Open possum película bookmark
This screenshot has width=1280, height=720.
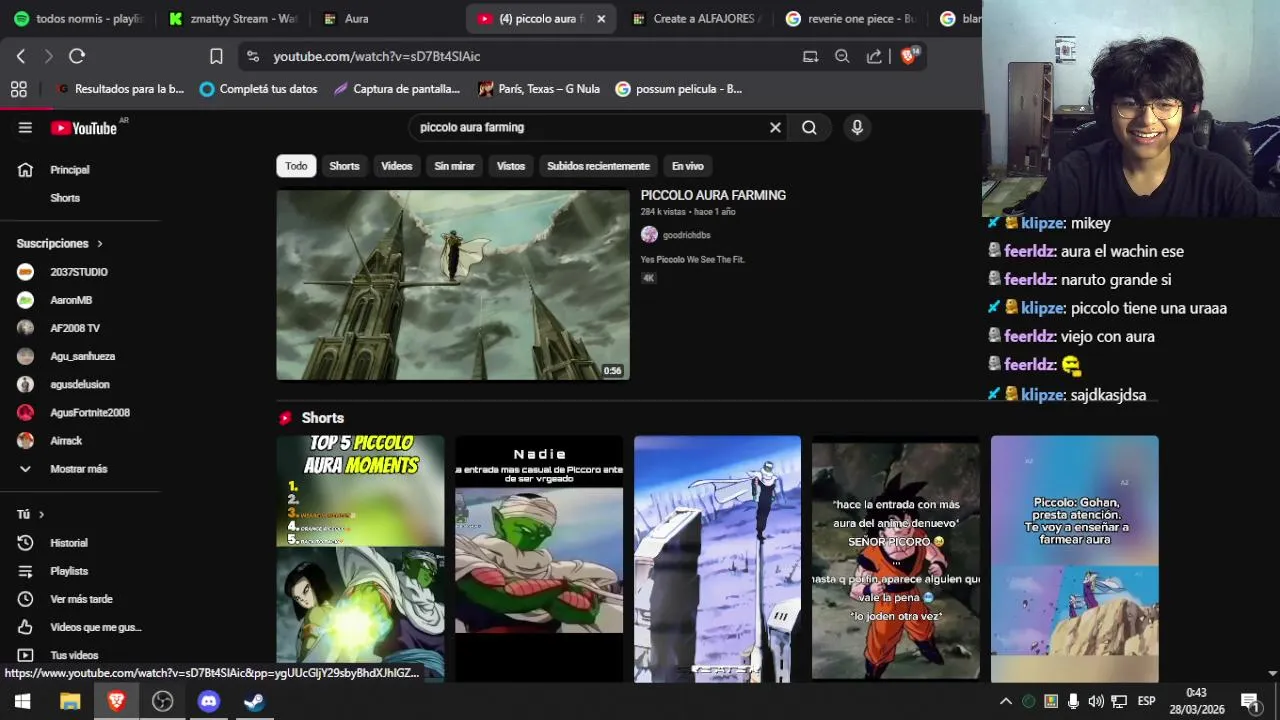point(679,89)
